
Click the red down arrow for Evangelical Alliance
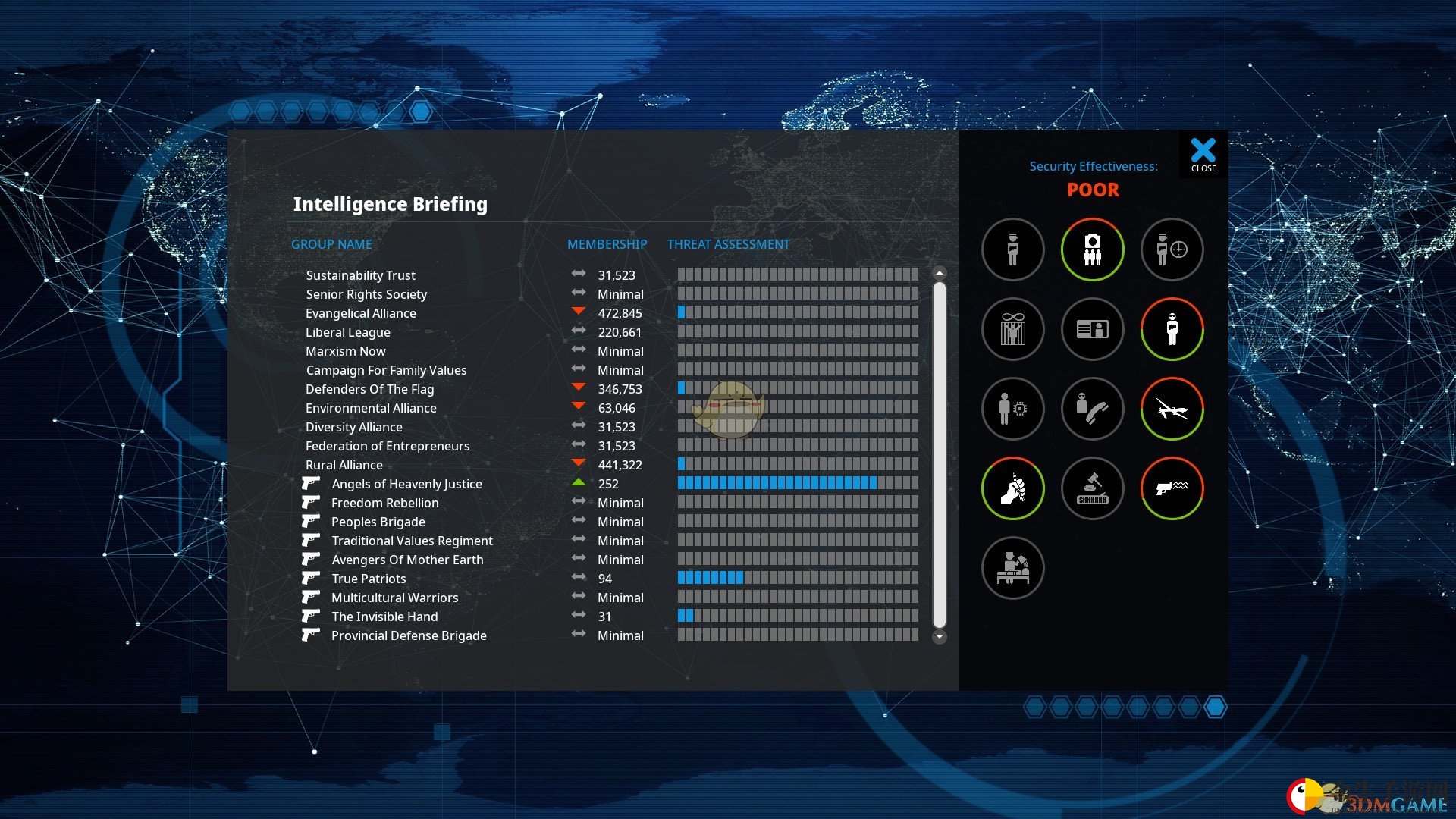coord(579,311)
